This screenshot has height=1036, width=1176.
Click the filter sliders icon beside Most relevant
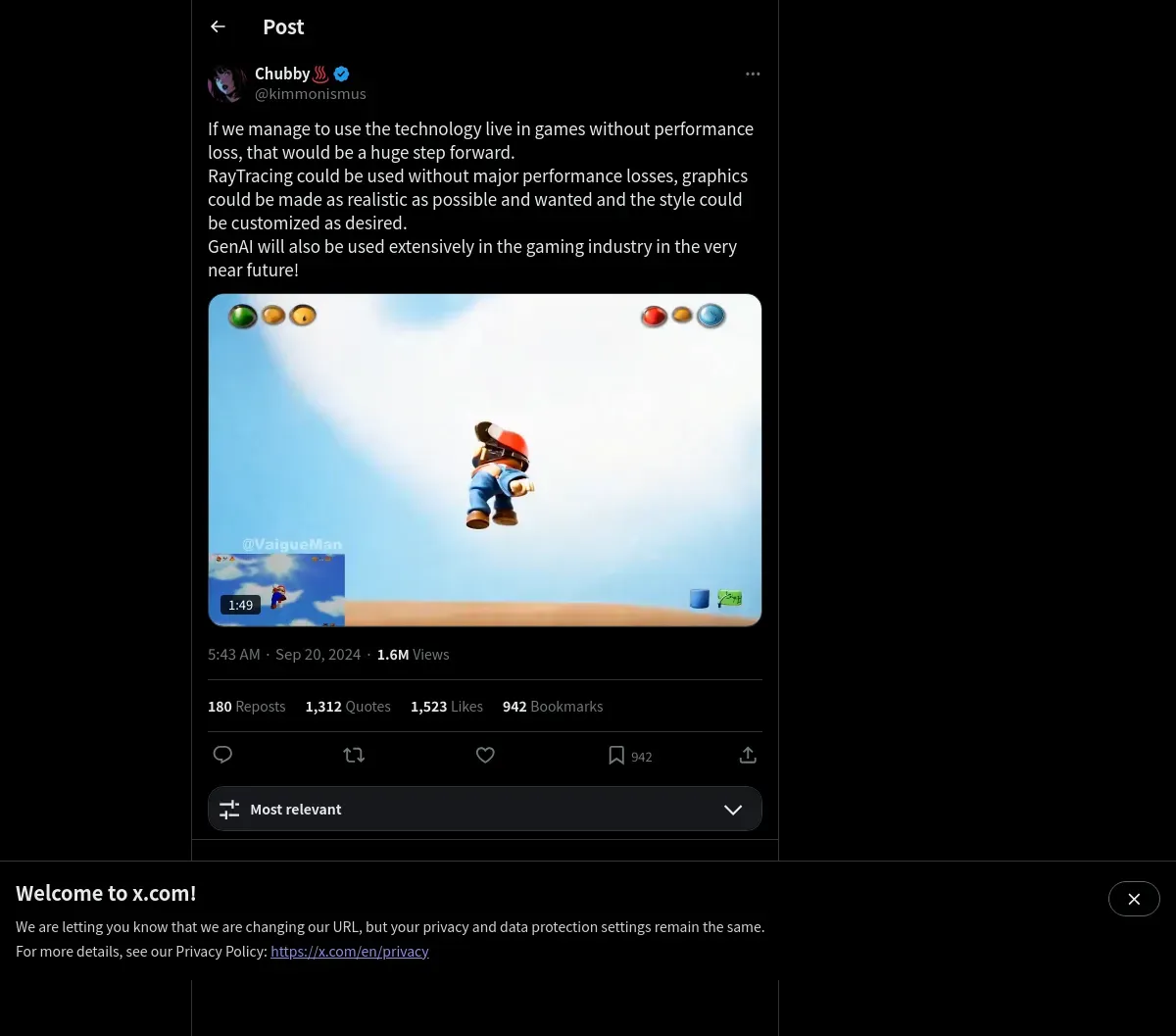pos(229,810)
